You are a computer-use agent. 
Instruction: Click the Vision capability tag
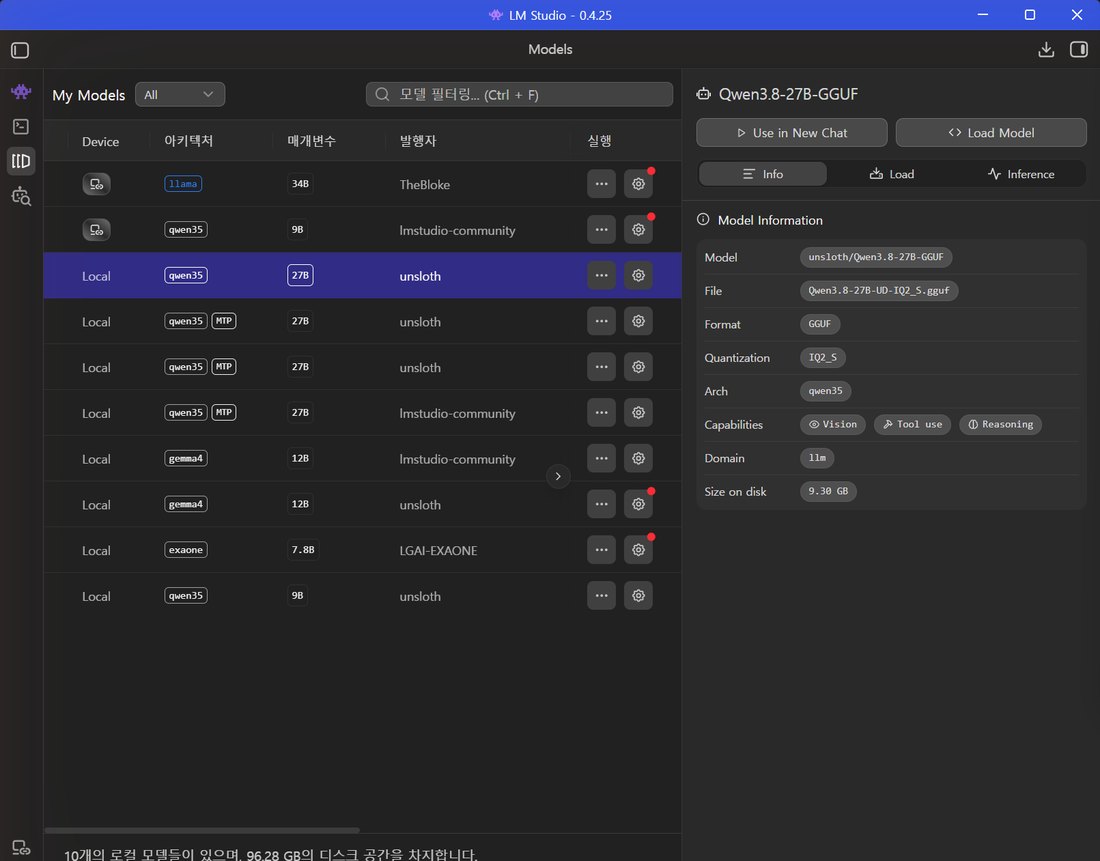(833, 425)
